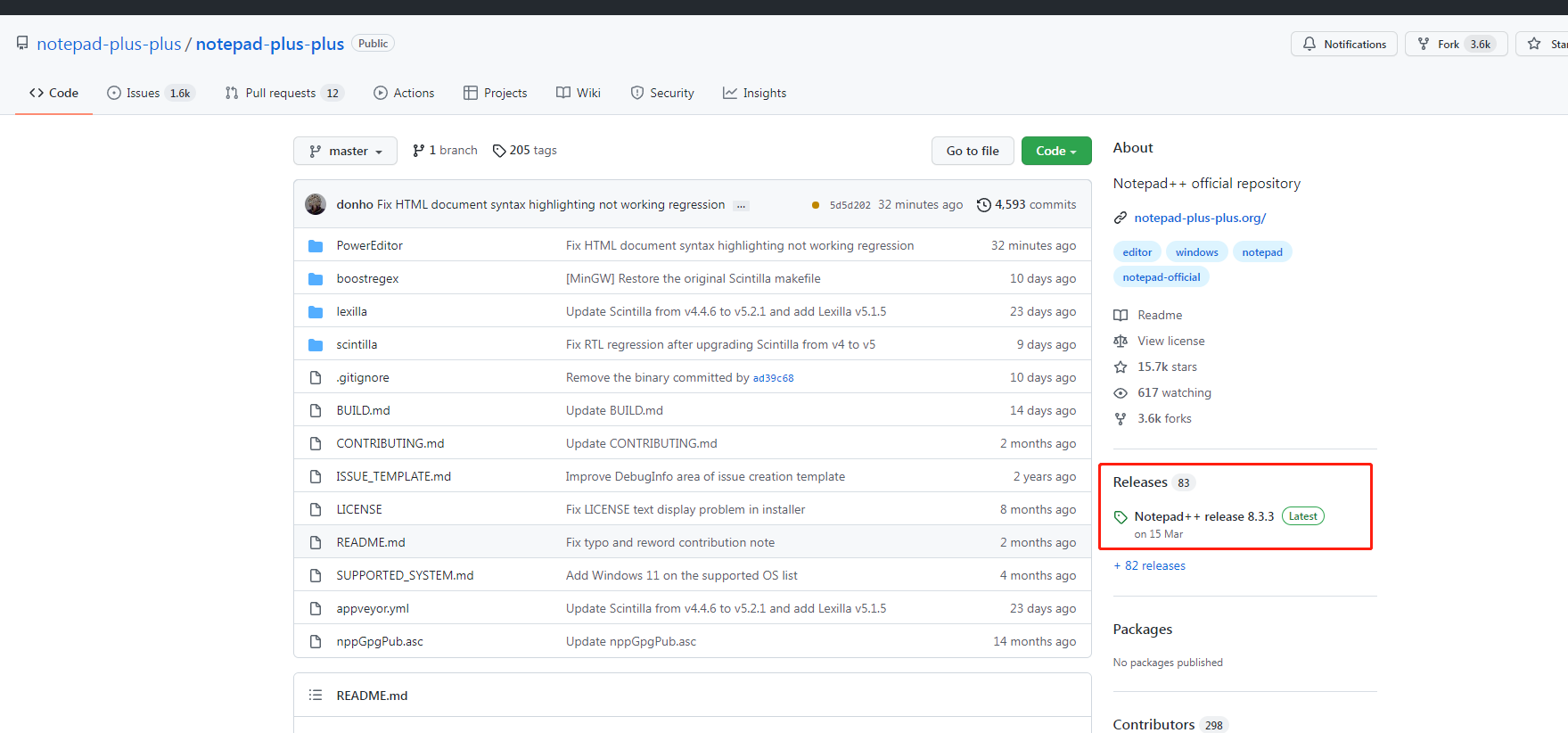
Task: Click the release tag icon for 8.3.3
Action: click(x=1121, y=517)
